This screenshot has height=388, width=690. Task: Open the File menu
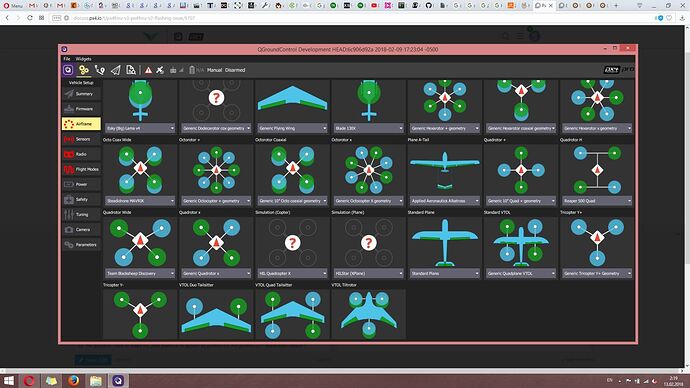(67, 59)
